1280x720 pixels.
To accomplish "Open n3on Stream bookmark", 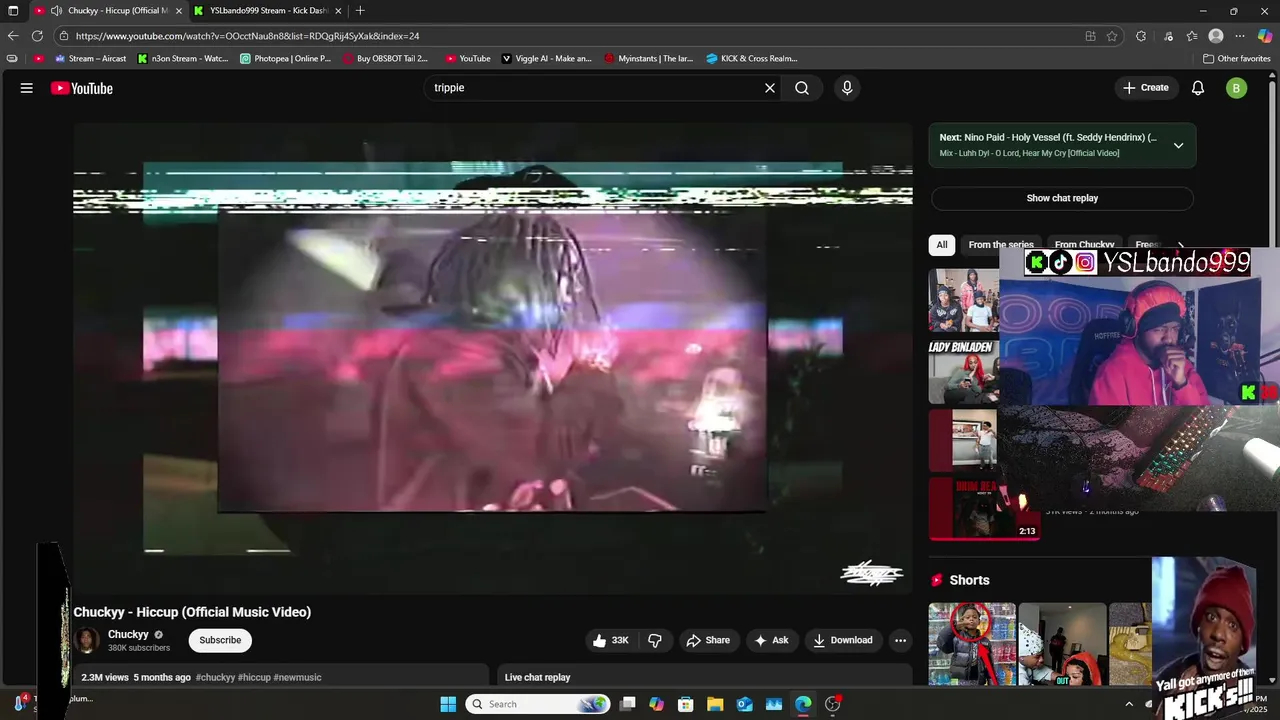I will click(x=183, y=58).
